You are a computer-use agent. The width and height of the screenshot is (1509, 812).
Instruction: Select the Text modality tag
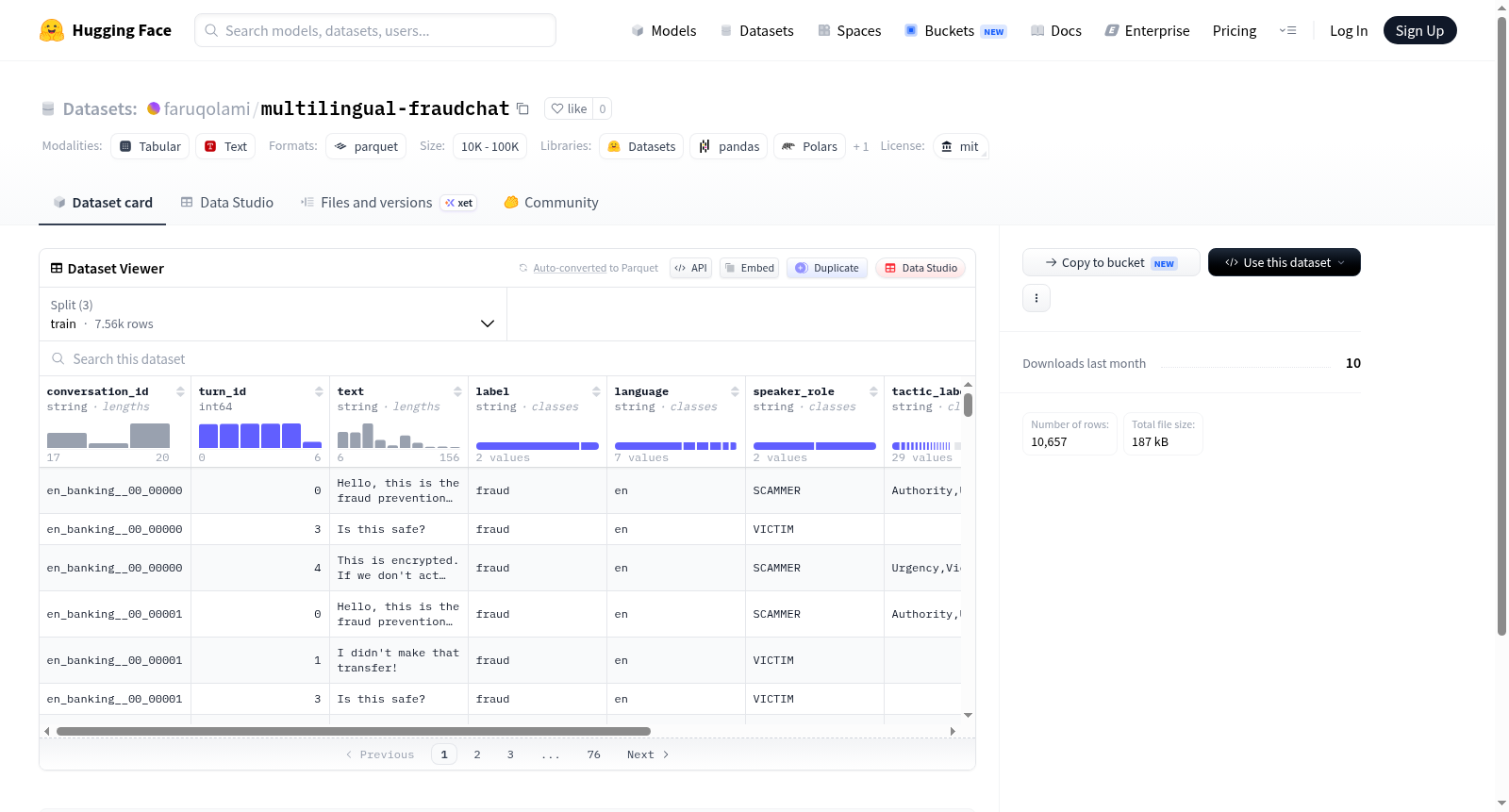pyautogui.click(x=225, y=146)
